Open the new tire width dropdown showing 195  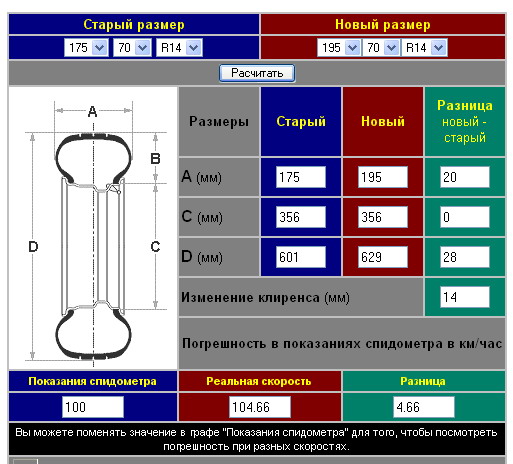pos(339,48)
